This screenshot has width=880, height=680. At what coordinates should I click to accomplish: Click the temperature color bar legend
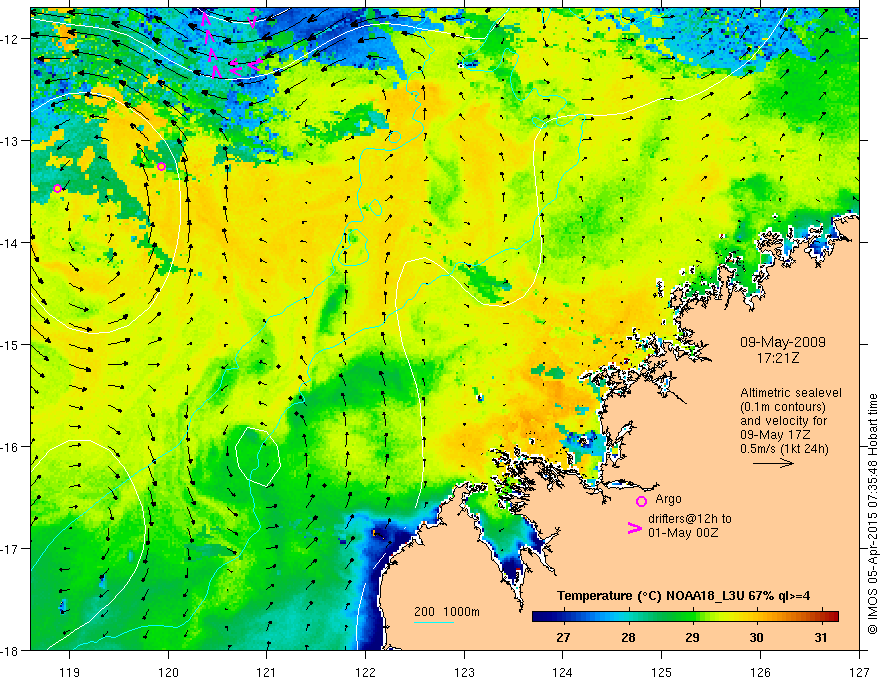click(685, 616)
